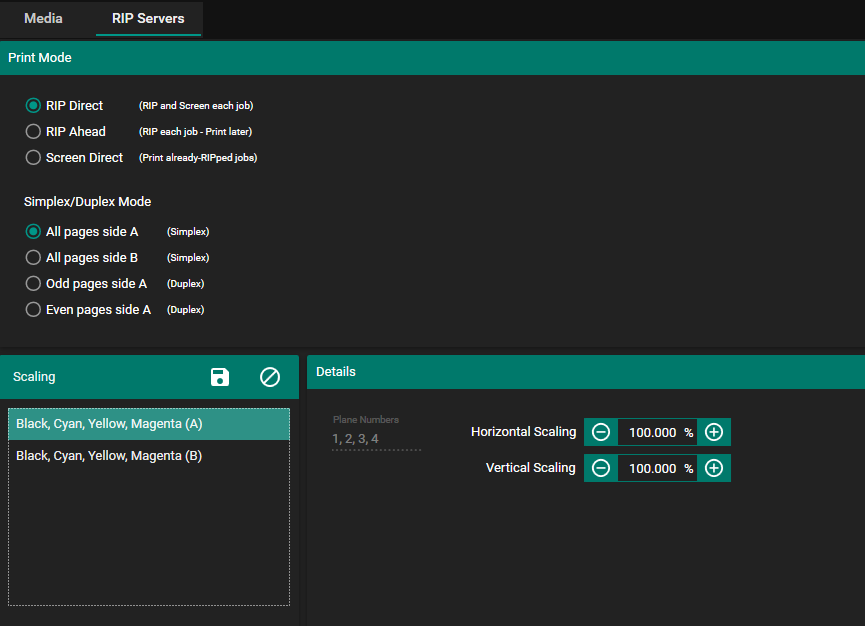Select All pages side A simplex option
This screenshot has height=626, width=865.
coord(33,232)
